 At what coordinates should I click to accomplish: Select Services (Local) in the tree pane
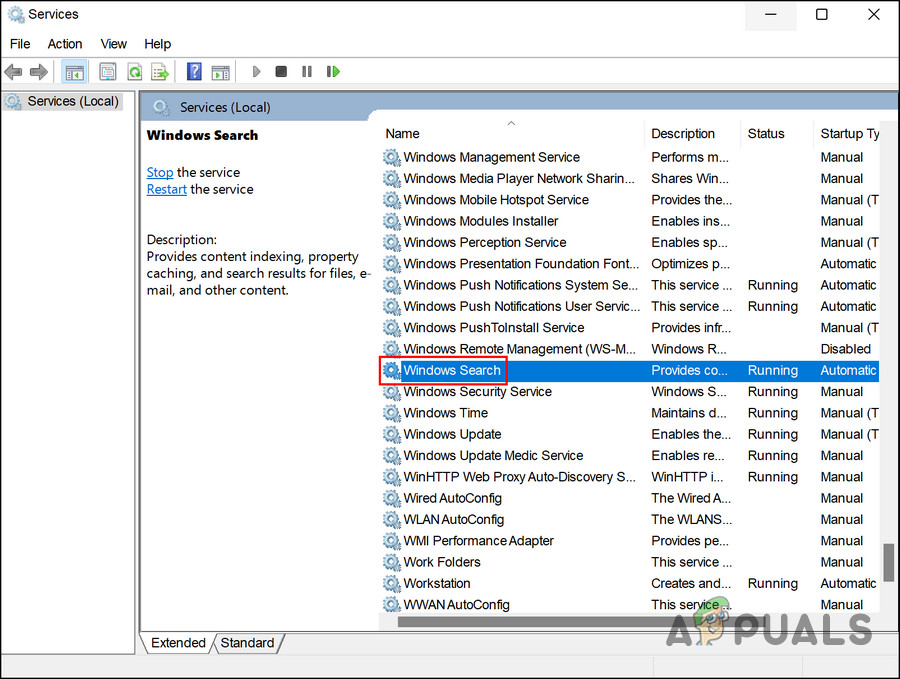63,102
